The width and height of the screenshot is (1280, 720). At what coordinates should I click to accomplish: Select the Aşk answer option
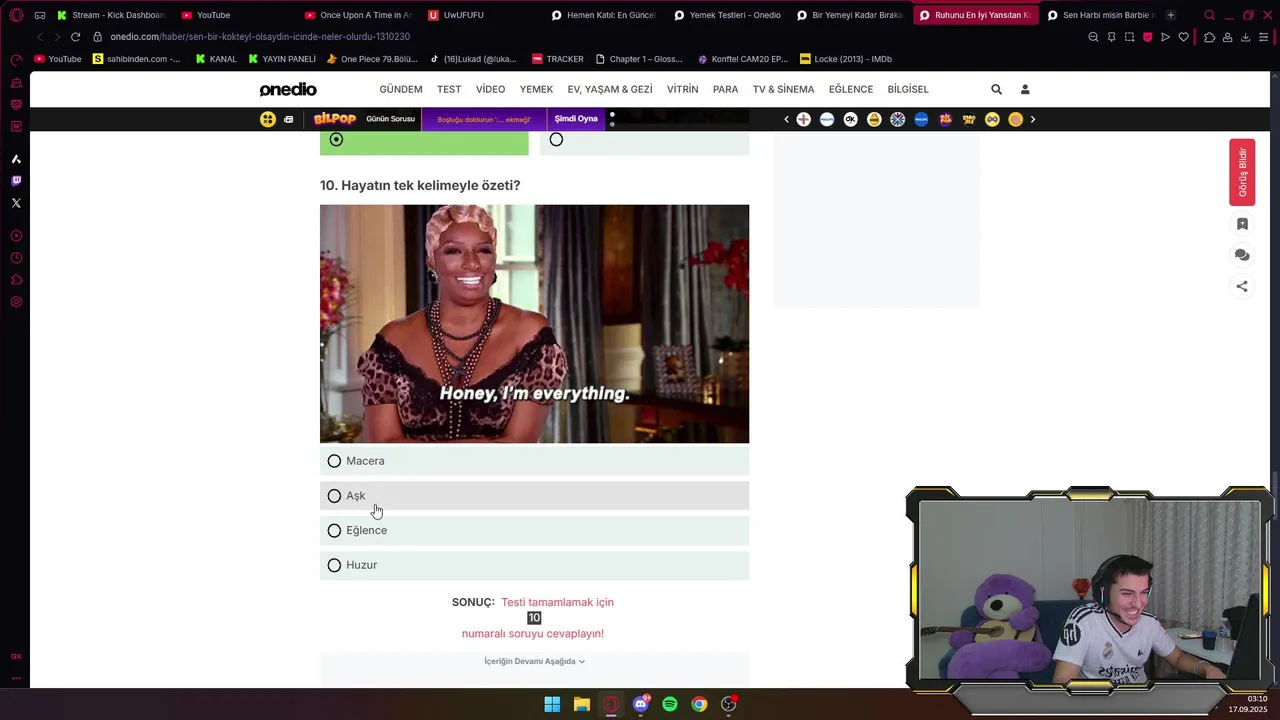point(534,496)
